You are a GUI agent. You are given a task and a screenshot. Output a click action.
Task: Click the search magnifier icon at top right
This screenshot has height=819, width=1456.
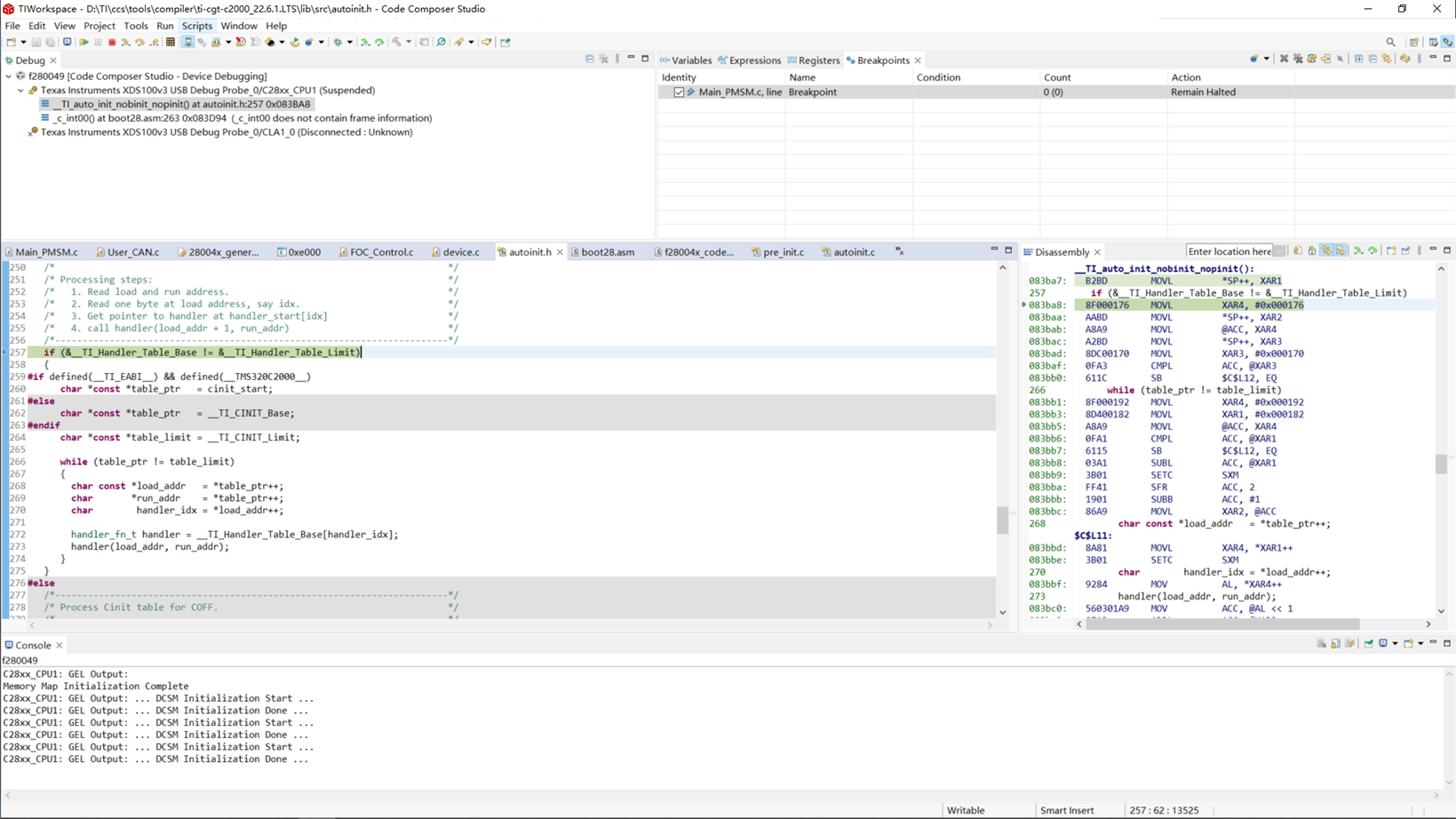[1390, 42]
